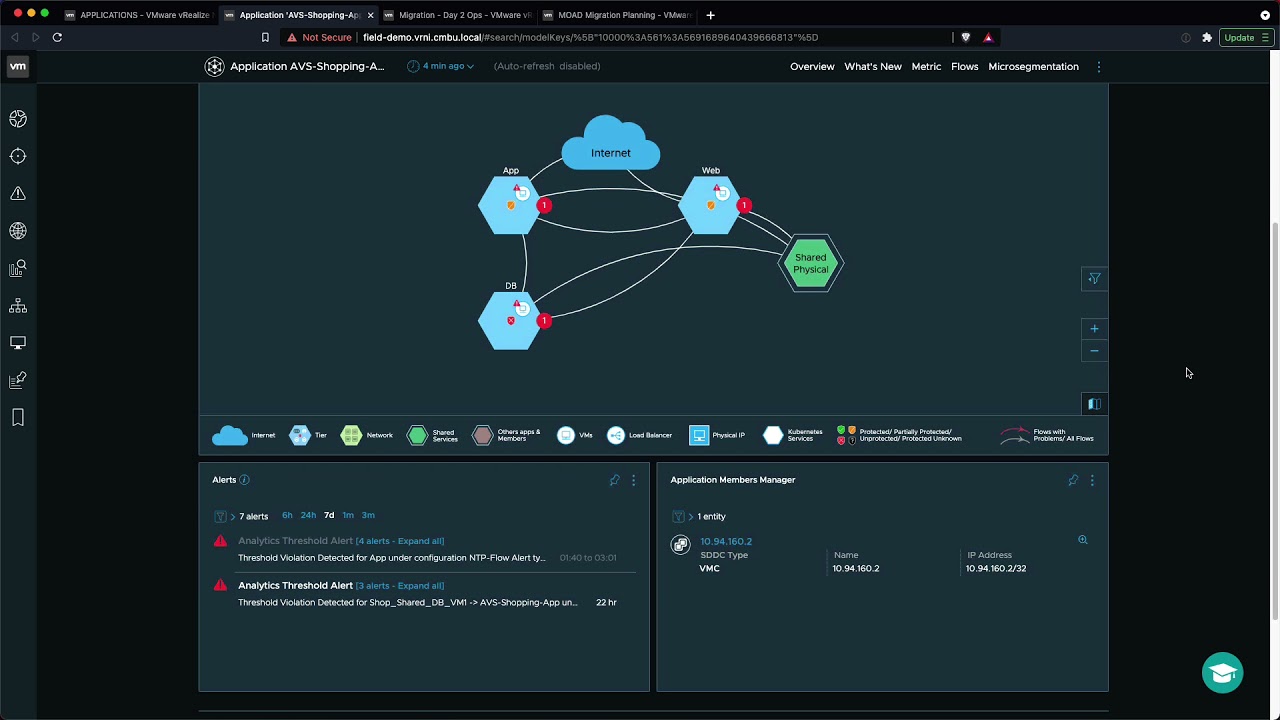Click the Alerts filter funnel icon
The width and height of the screenshot is (1280, 720).
(x=220, y=516)
